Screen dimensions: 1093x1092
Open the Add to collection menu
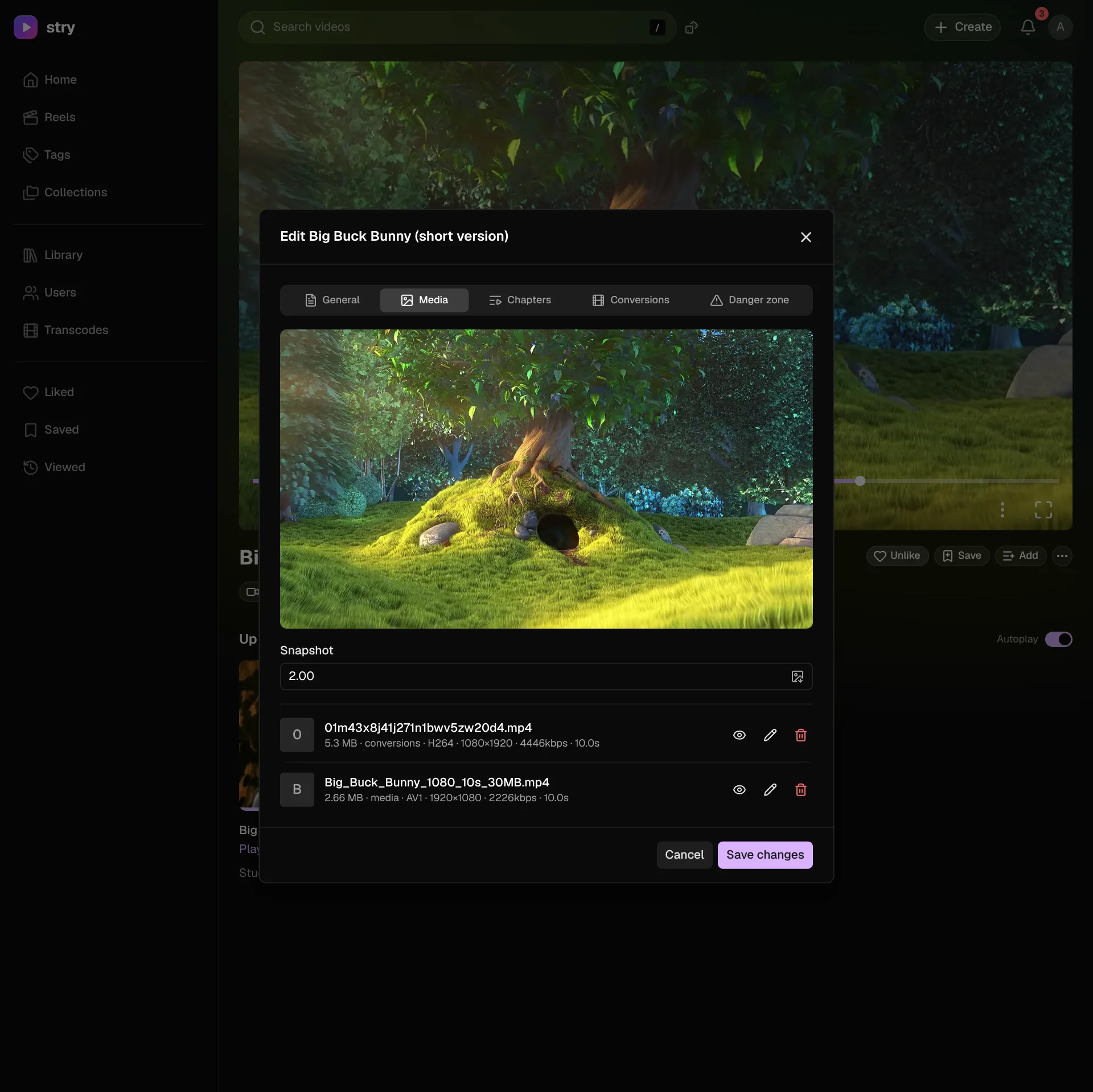point(1020,556)
